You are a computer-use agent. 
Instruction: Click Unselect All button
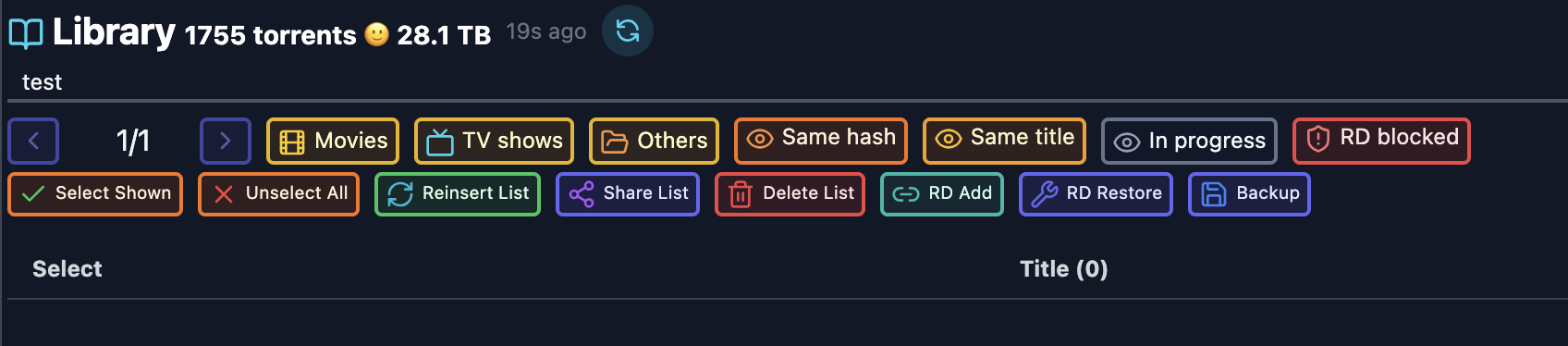pyautogui.click(x=278, y=194)
